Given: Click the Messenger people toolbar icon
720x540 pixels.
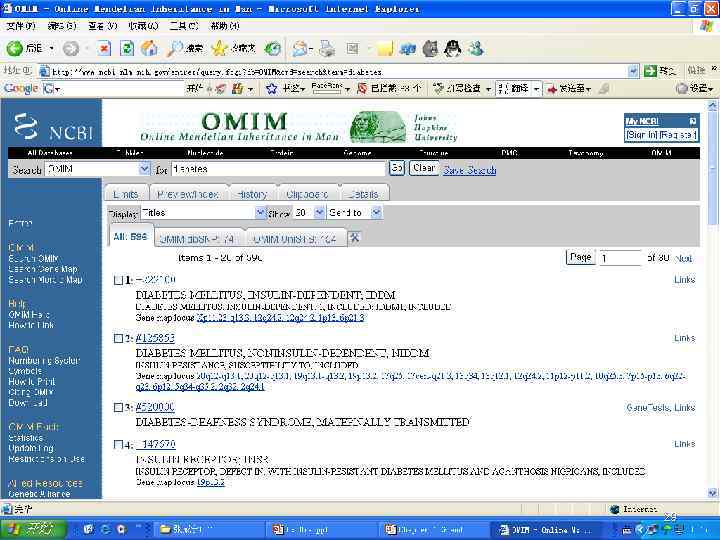Looking at the screenshot, I should point(476,48).
